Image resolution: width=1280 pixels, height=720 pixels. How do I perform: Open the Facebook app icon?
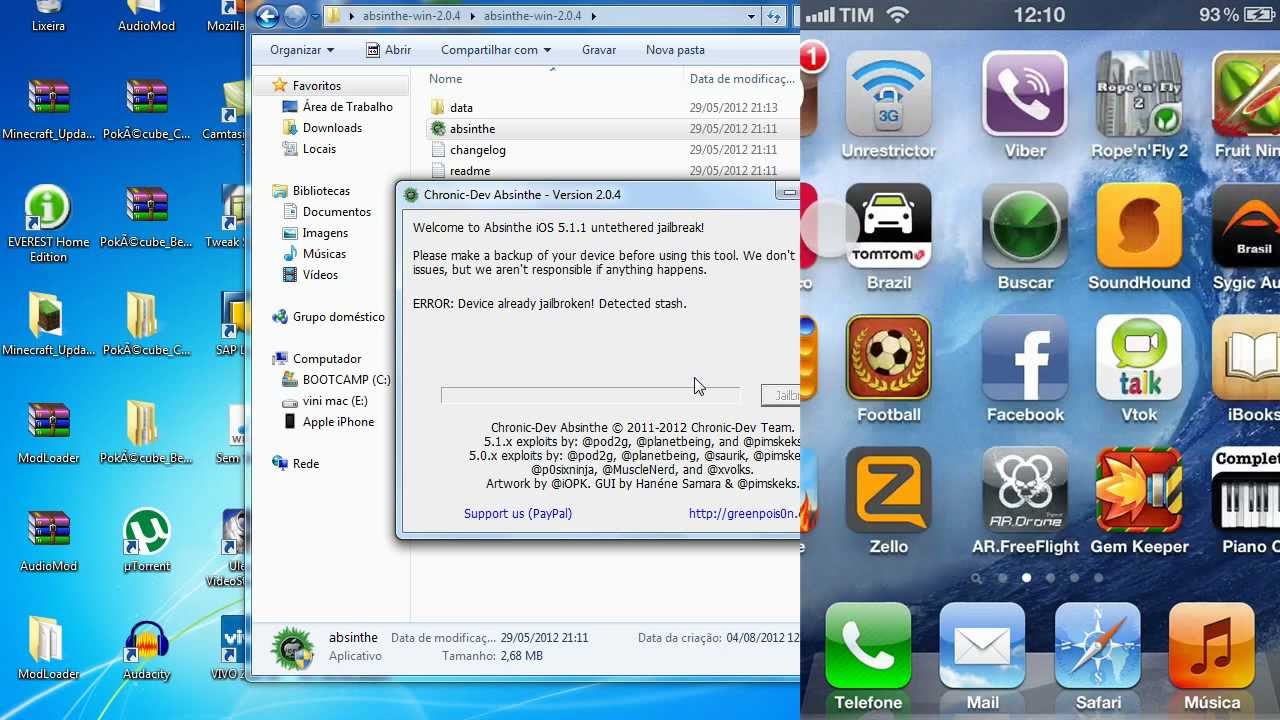point(1024,359)
